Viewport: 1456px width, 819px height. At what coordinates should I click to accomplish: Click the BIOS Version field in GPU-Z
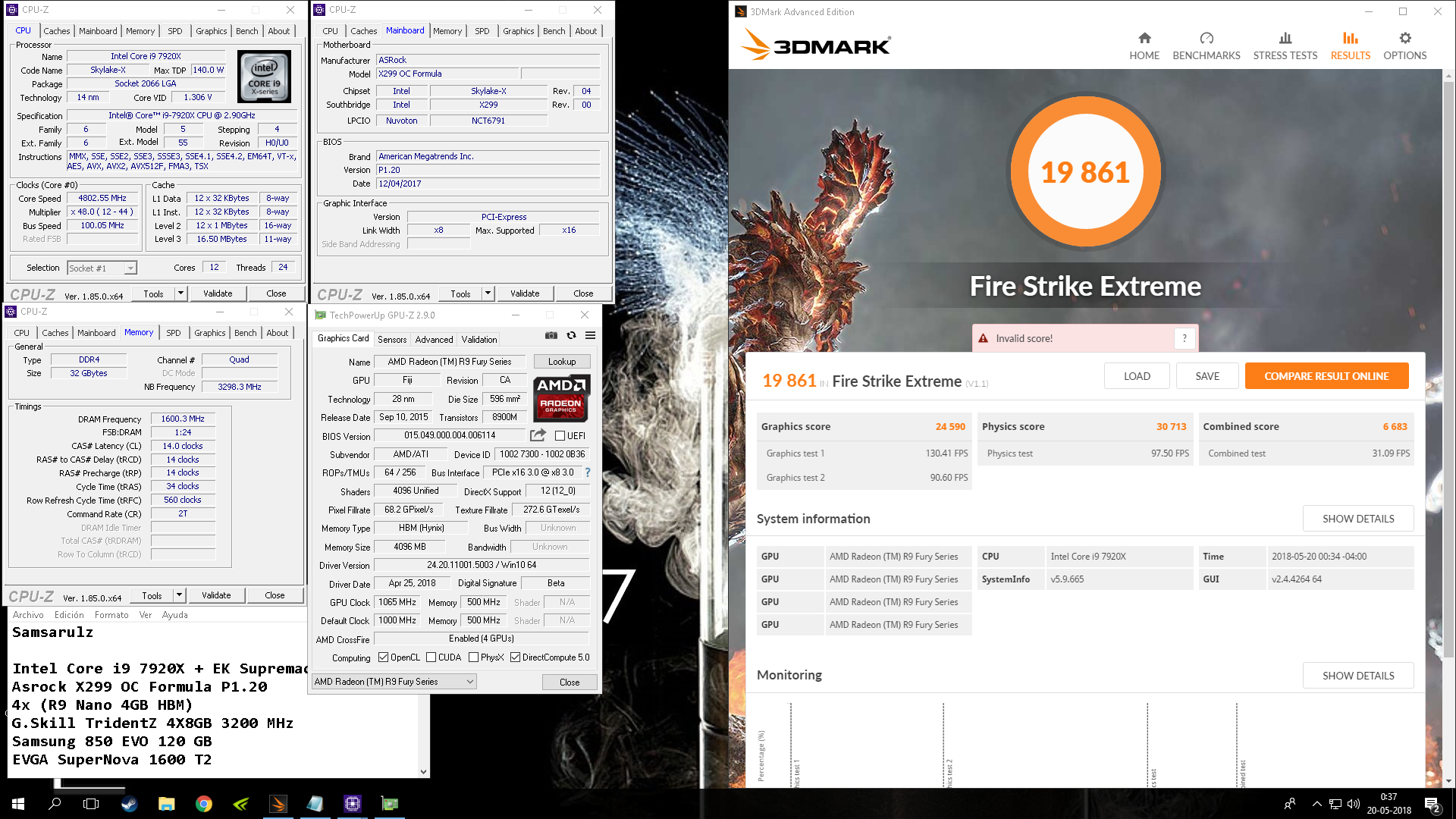450,436
